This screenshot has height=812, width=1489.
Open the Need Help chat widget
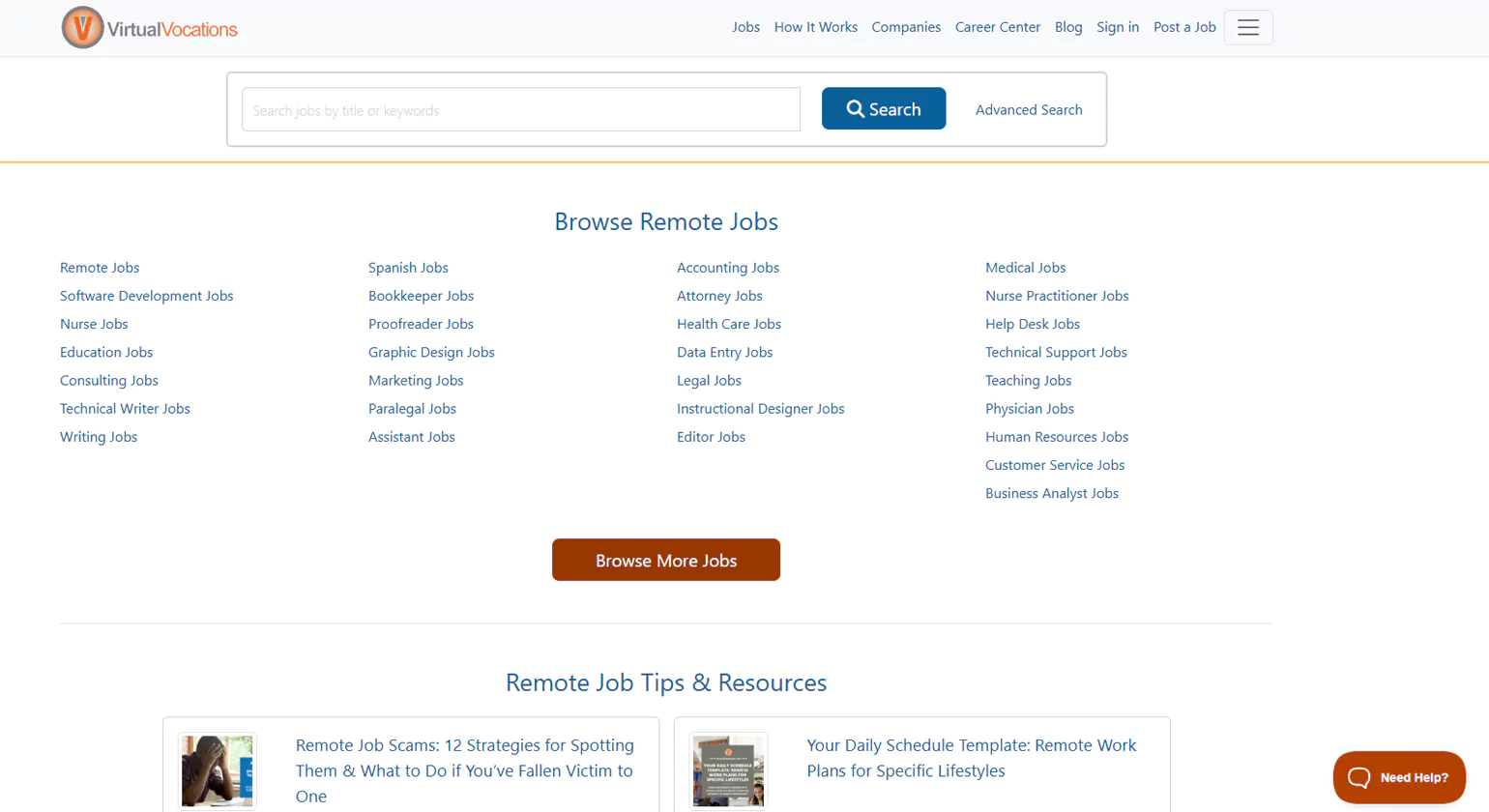(1398, 777)
